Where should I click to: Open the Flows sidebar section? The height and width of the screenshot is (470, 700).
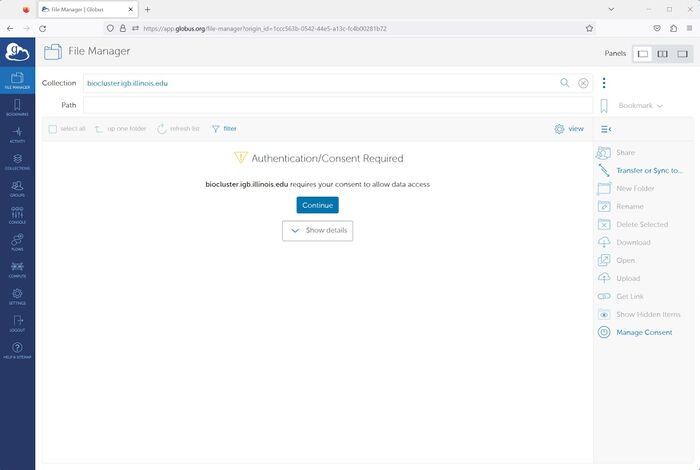click(17, 242)
